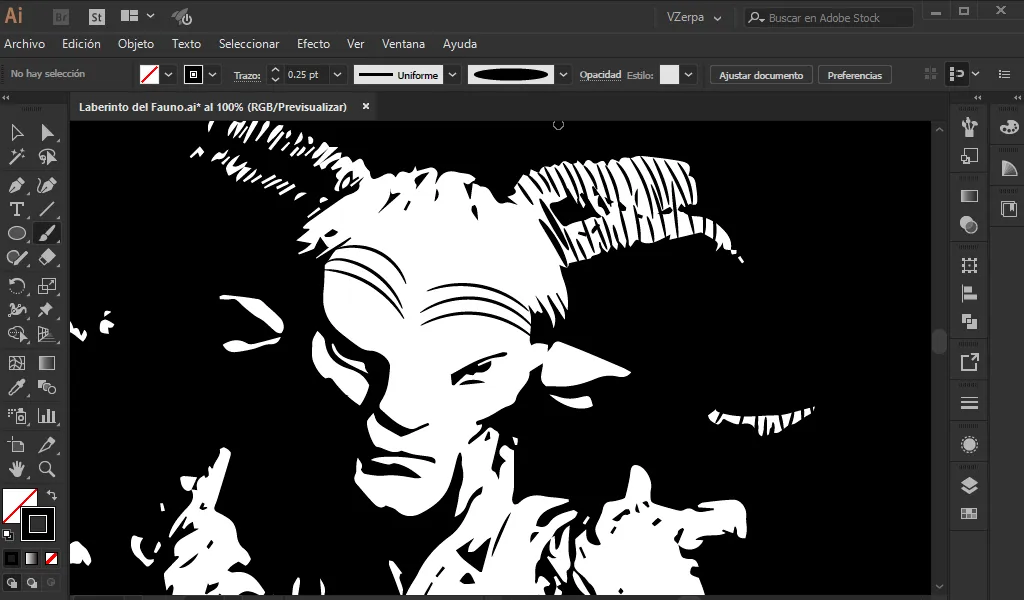Switch to Draw Behind mode
This screenshot has height=600, width=1024.
(31, 582)
